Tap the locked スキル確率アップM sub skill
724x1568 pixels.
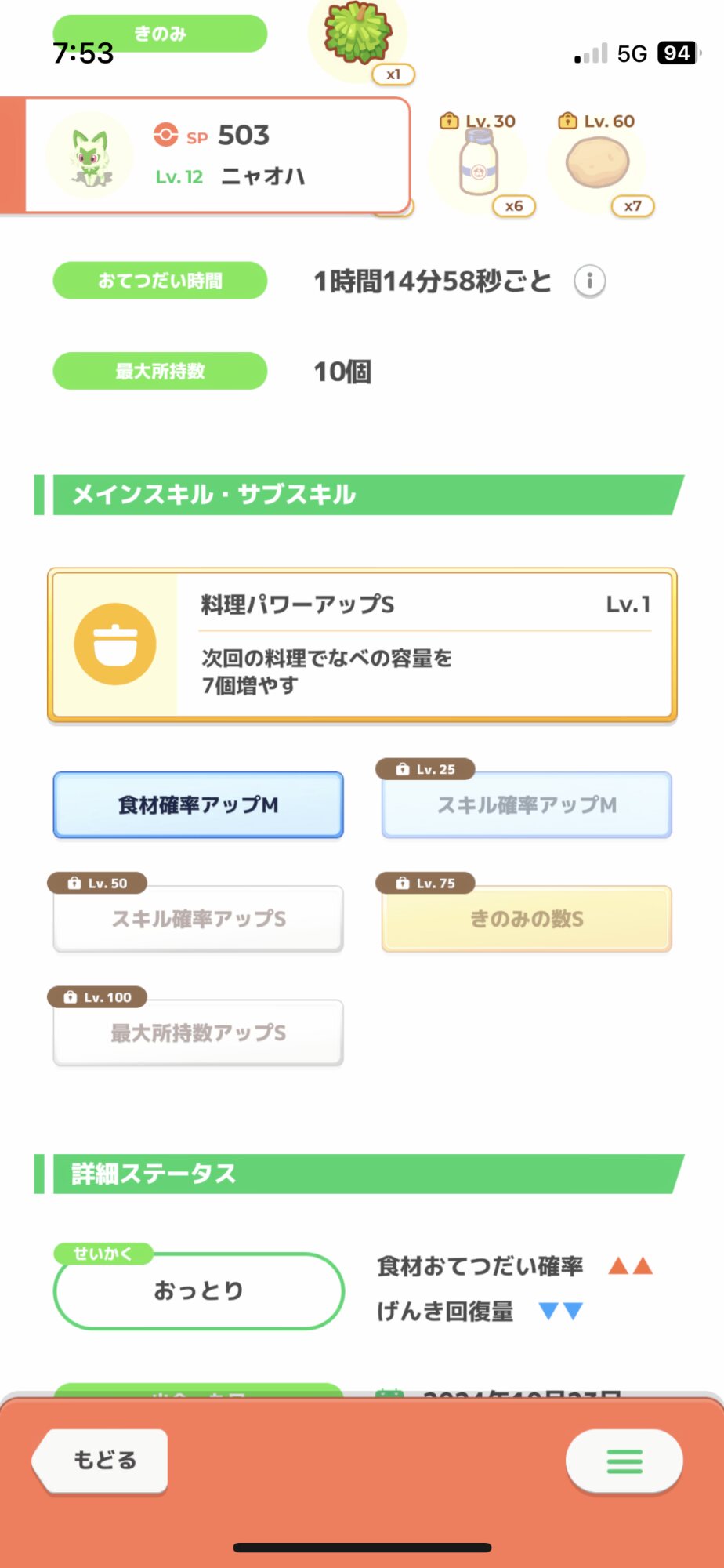527,805
